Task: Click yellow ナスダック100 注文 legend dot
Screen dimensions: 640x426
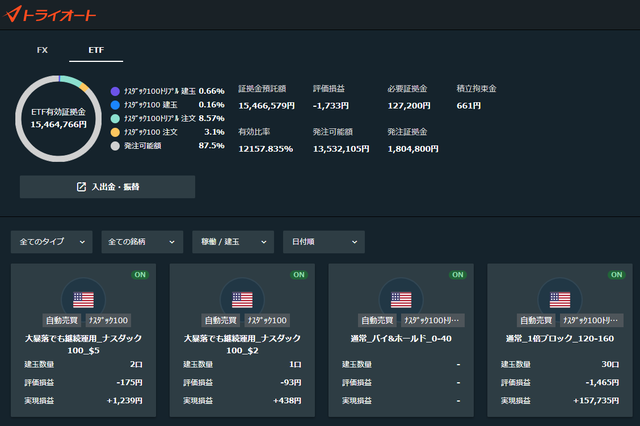Action: (x=115, y=132)
